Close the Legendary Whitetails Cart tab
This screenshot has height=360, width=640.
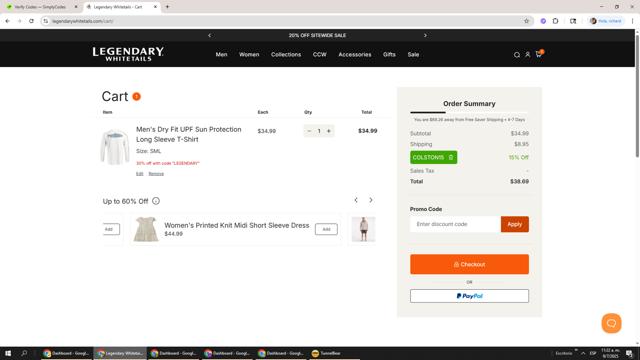pyautogui.click(x=155, y=7)
